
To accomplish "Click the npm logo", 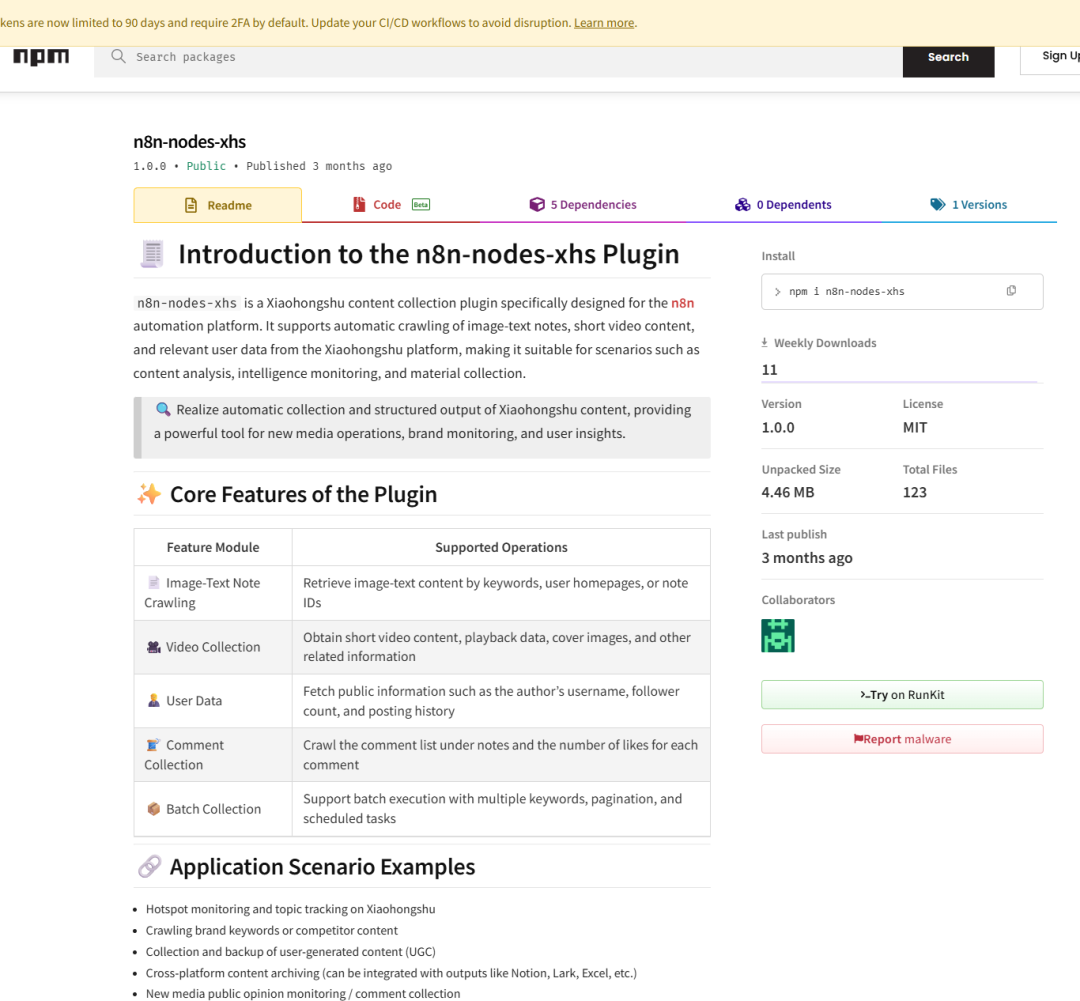I will (x=41, y=57).
